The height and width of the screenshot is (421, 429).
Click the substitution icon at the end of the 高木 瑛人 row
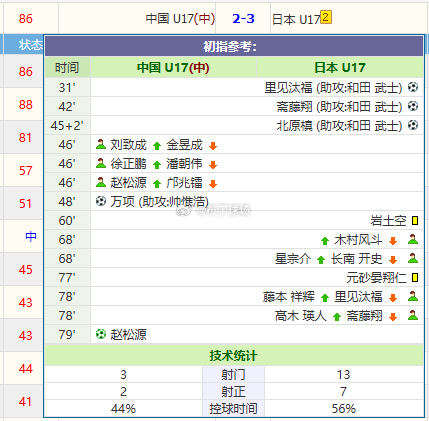tap(413, 315)
